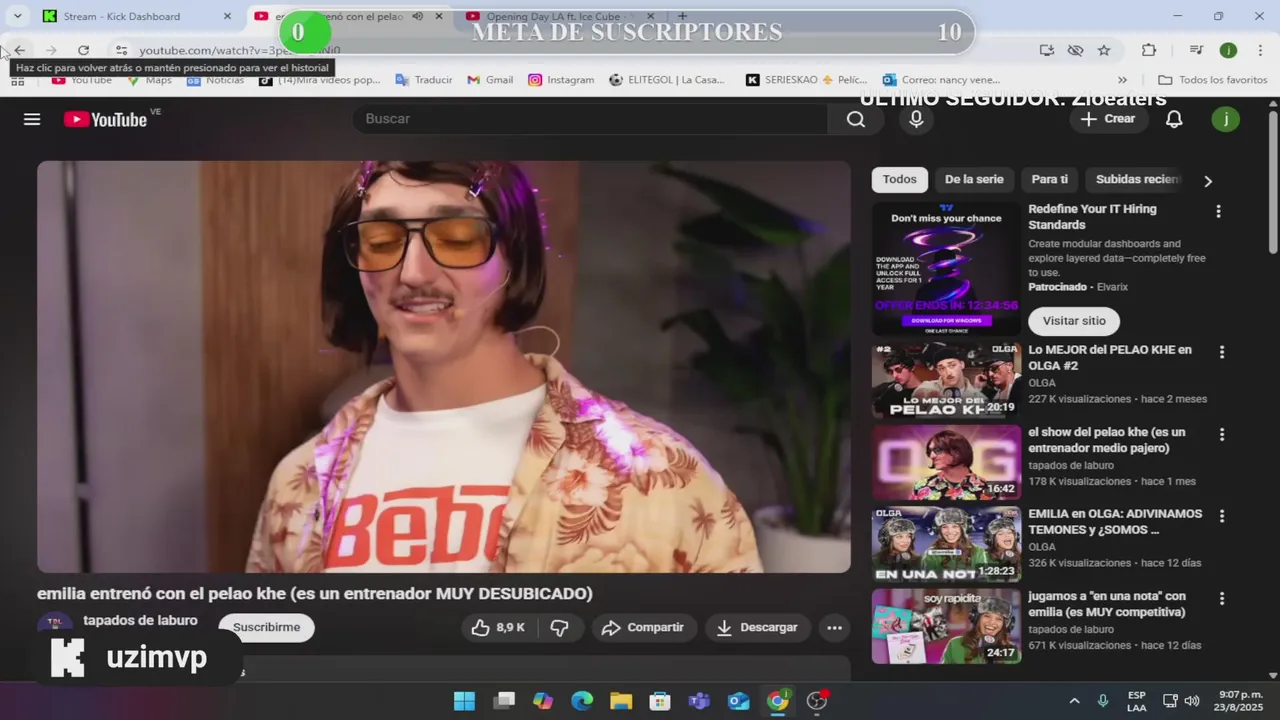Viewport: 1280px width, 720px height.
Task: Open Task View from taskbar
Action: click(x=504, y=700)
